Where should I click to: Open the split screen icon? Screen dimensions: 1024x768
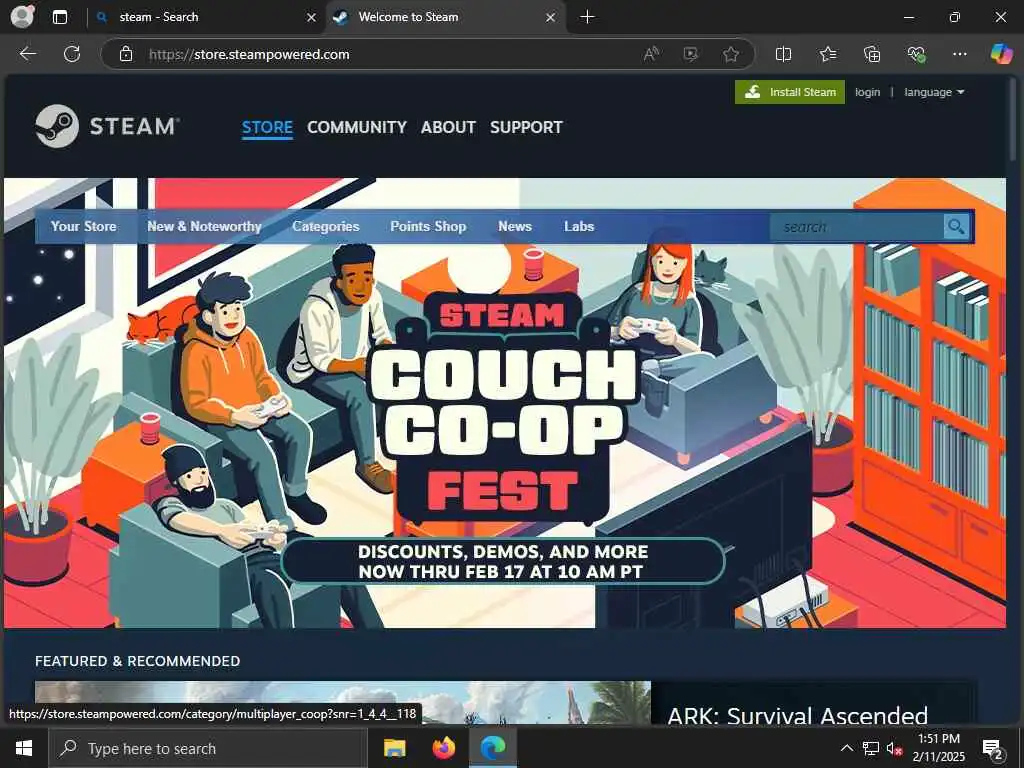[783, 54]
